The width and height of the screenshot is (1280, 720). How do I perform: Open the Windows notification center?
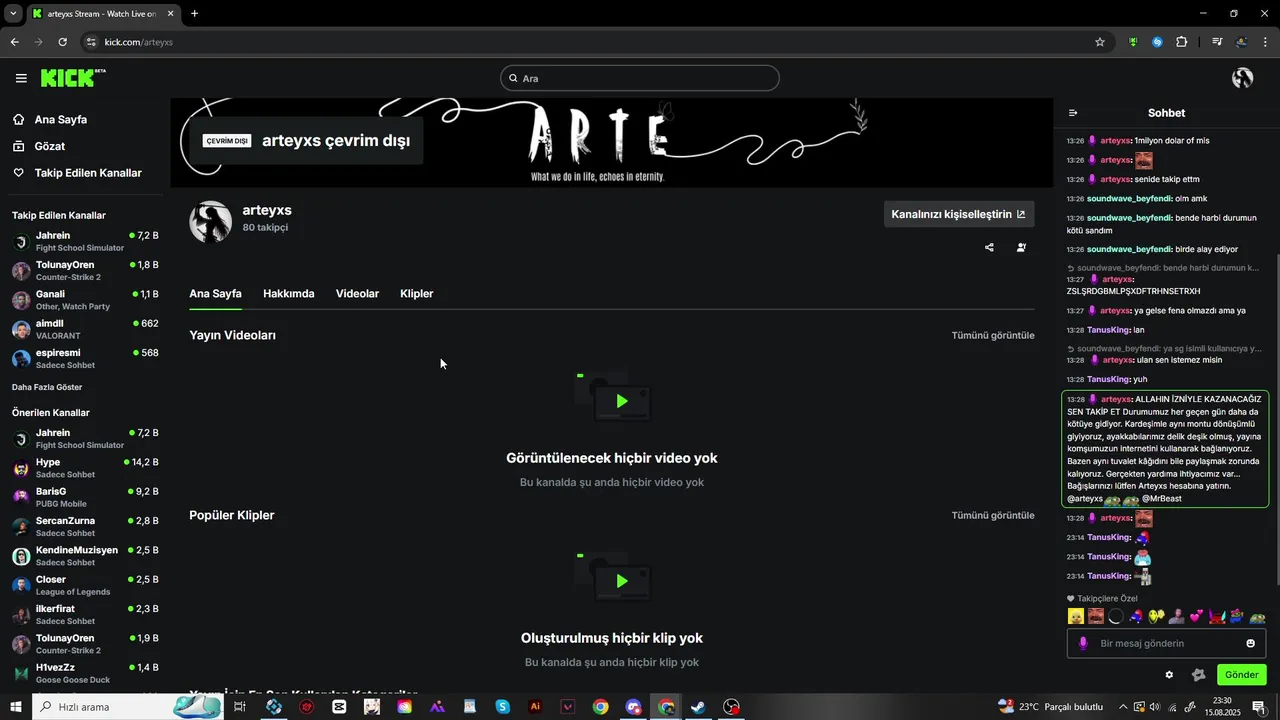(x=1258, y=707)
